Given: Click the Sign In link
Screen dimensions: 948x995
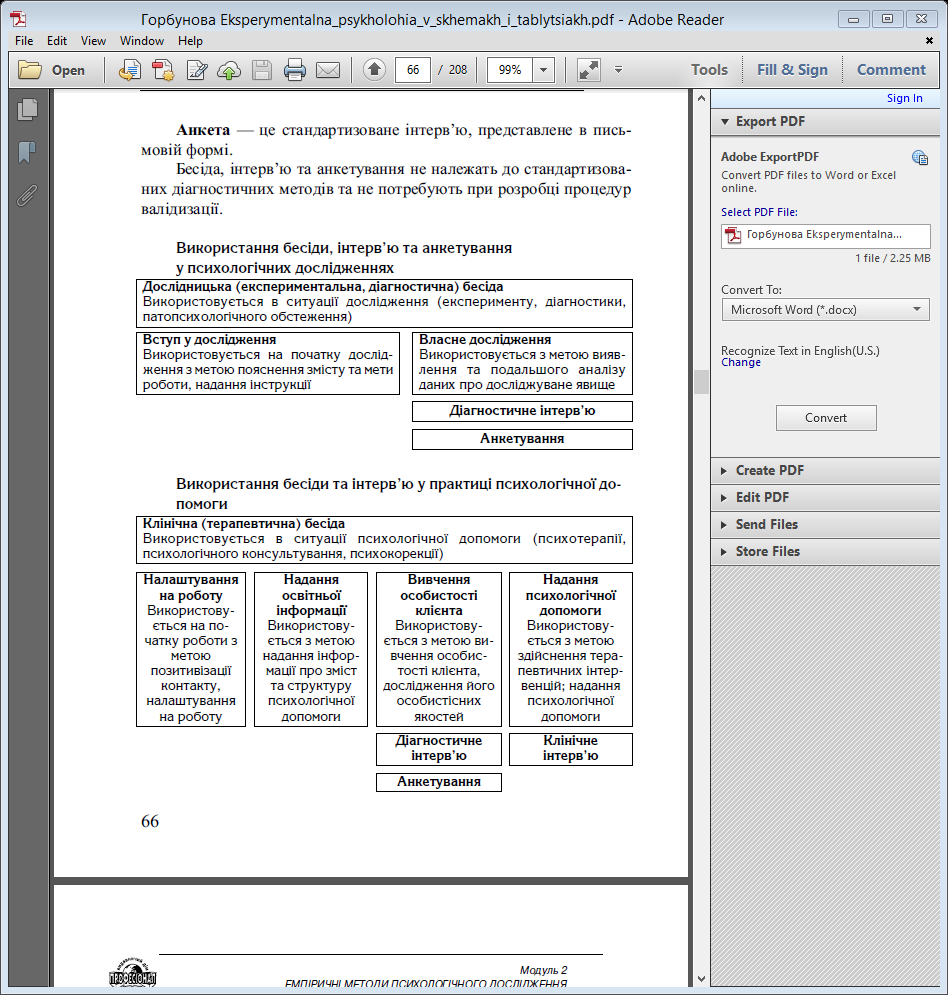Looking at the screenshot, I should (904, 98).
